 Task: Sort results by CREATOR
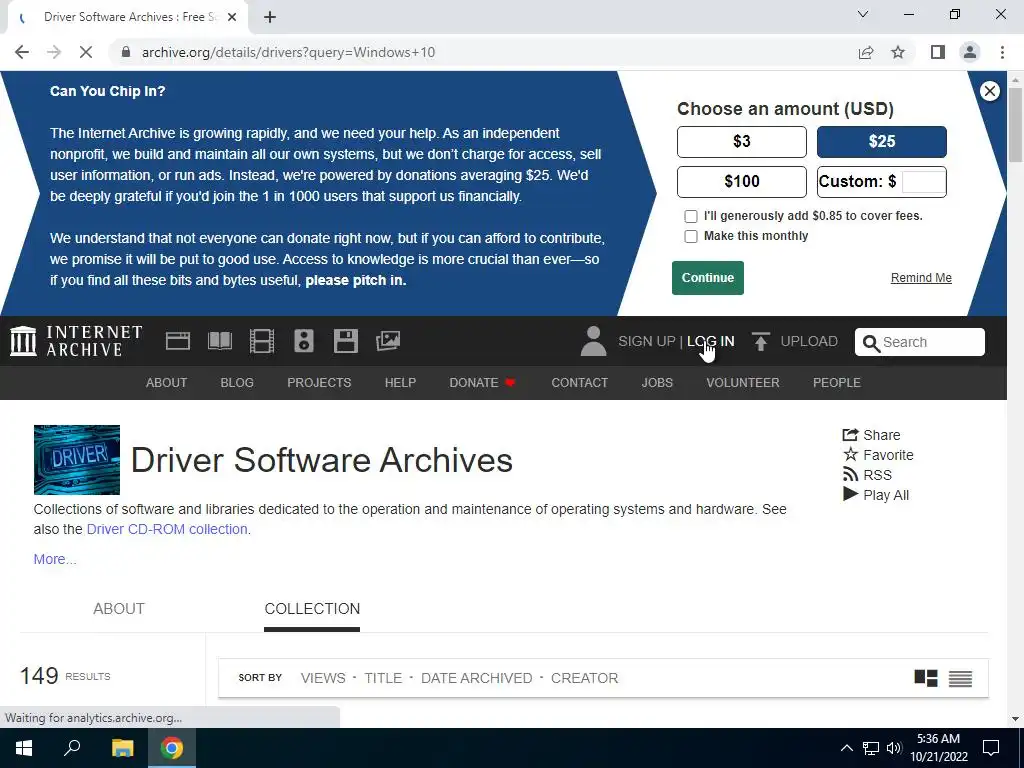click(x=584, y=679)
